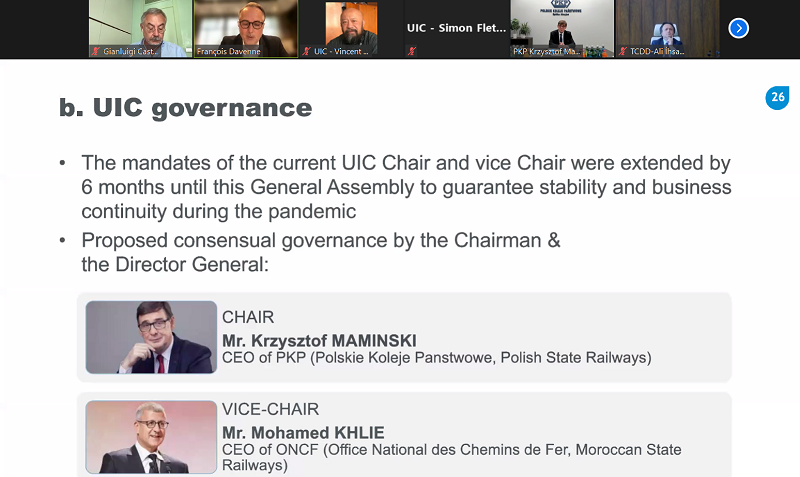The height and width of the screenshot is (477, 800).
Task: Click the 'b. UIC governance' slide heading
Action: [185, 108]
